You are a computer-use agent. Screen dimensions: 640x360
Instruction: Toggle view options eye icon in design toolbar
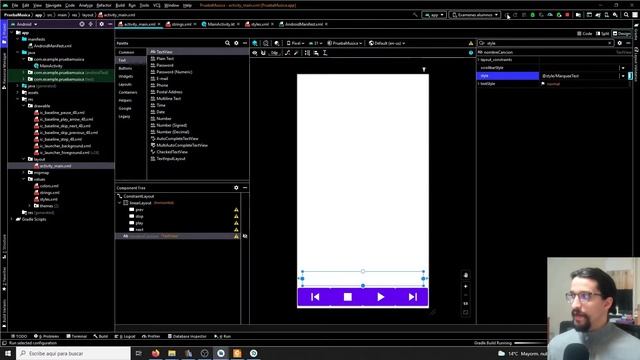pyautogui.click(x=255, y=53)
